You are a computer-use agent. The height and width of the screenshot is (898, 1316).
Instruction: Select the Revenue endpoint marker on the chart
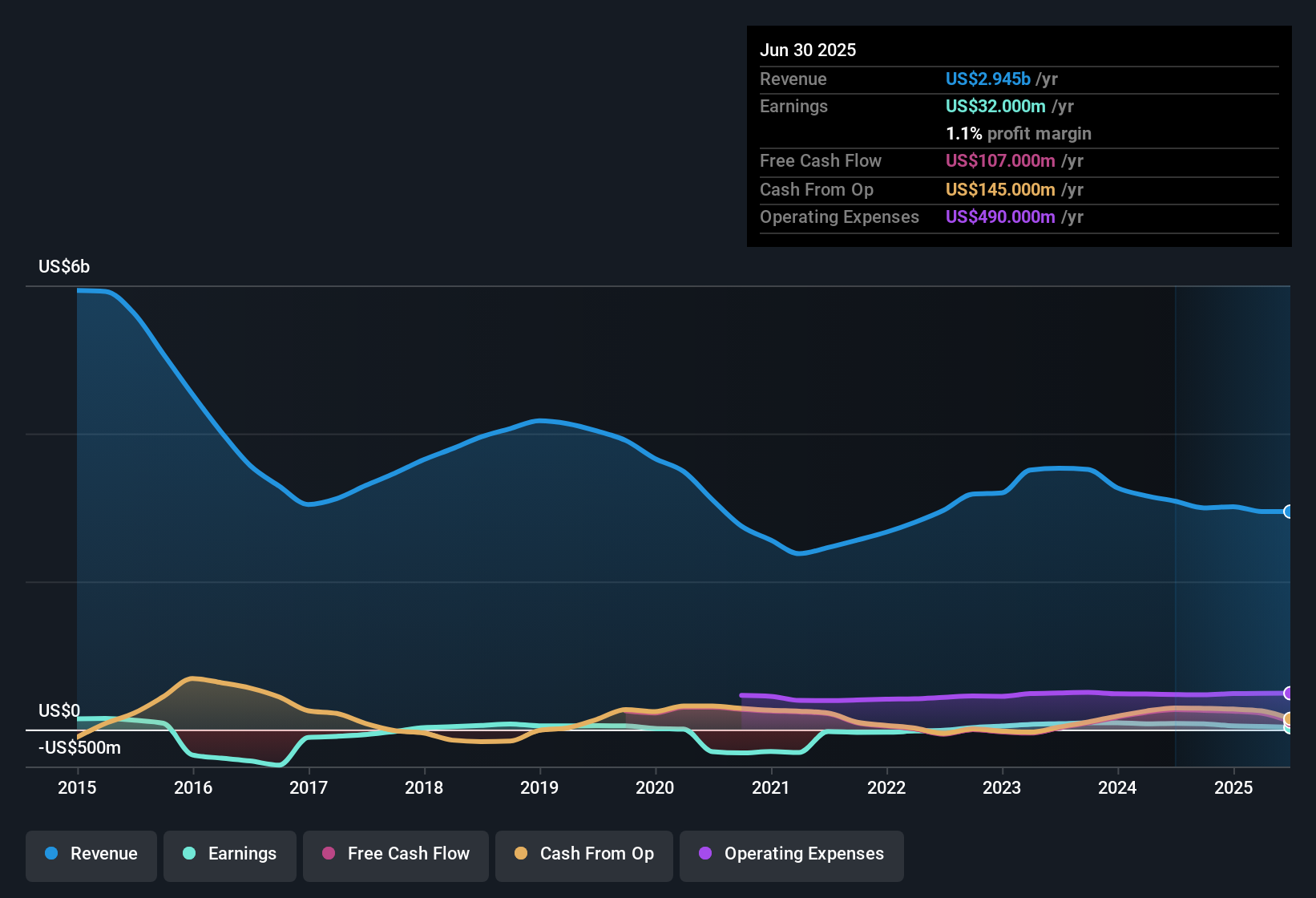1288,511
